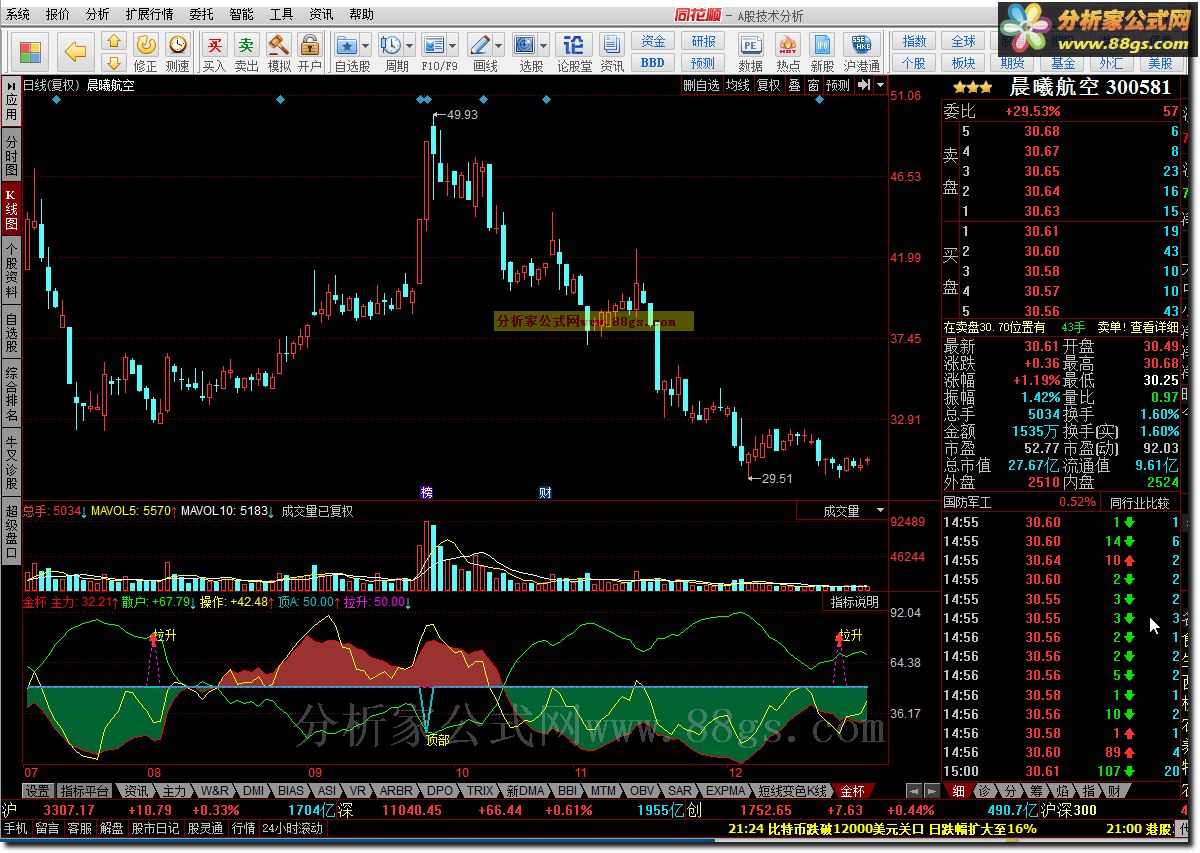Image resolution: width=1200 pixels, height=853 pixels.
Task: Toggle 窗 window layout
Action: [x=813, y=85]
